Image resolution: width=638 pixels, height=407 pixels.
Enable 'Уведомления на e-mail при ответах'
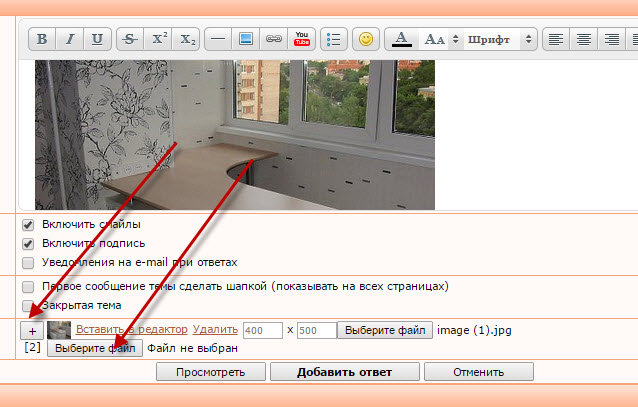click(x=28, y=262)
